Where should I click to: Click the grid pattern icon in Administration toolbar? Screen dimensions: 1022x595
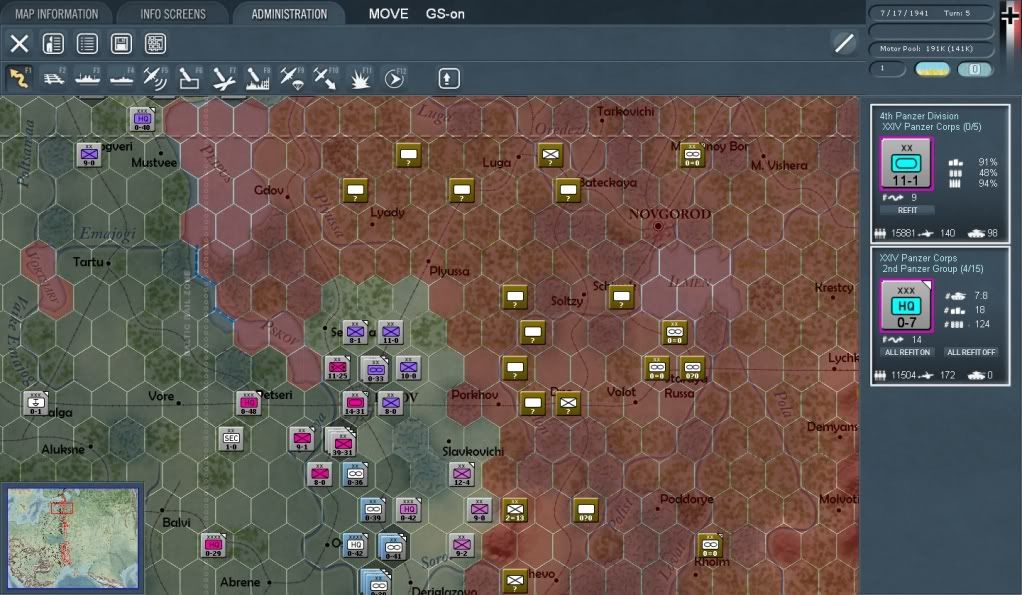click(155, 44)
